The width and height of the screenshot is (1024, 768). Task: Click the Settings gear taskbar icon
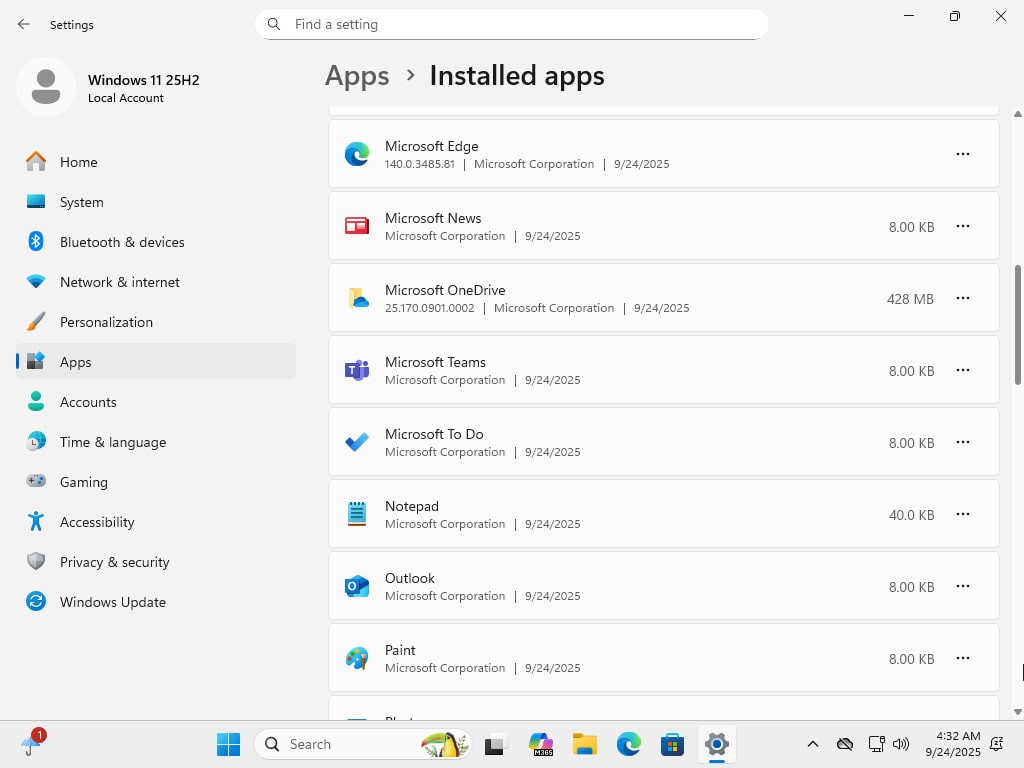(x=716, y=744)
